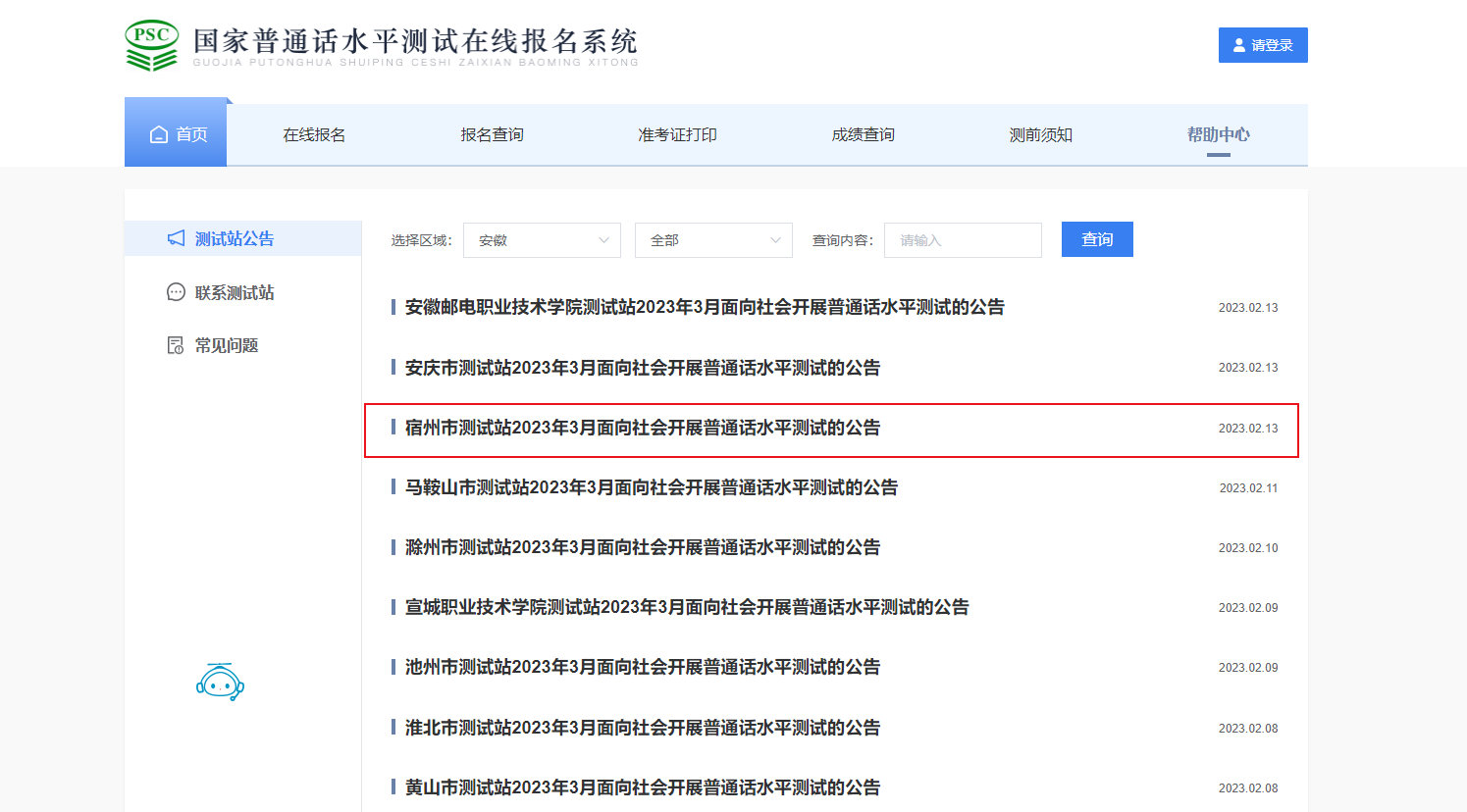The height and width of the screenshot is (812, 1467).
Task: Click date 2023.02.10 on 滁州 row
Action: (1248, 547)
